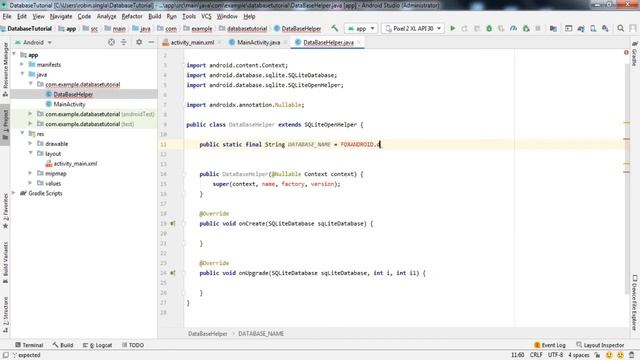
Task: Open the Event Log
Action: [x=549, y=345]
